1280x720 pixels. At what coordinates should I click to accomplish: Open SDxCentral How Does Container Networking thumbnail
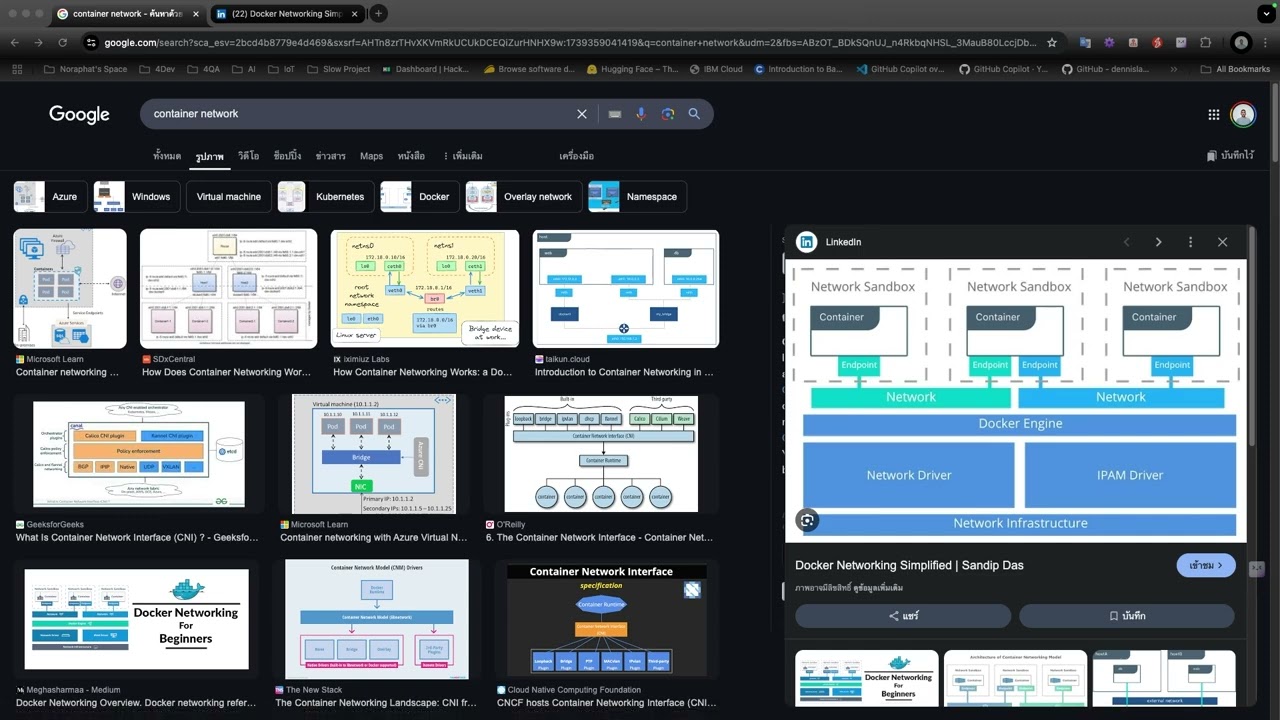[228, 289]
